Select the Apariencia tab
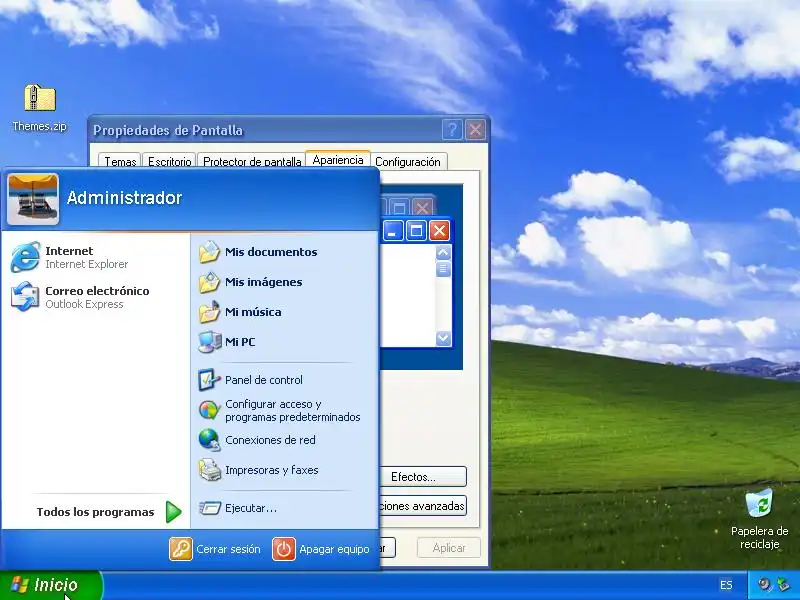Screen dimensions: 800x600 (x=338, y=159)
